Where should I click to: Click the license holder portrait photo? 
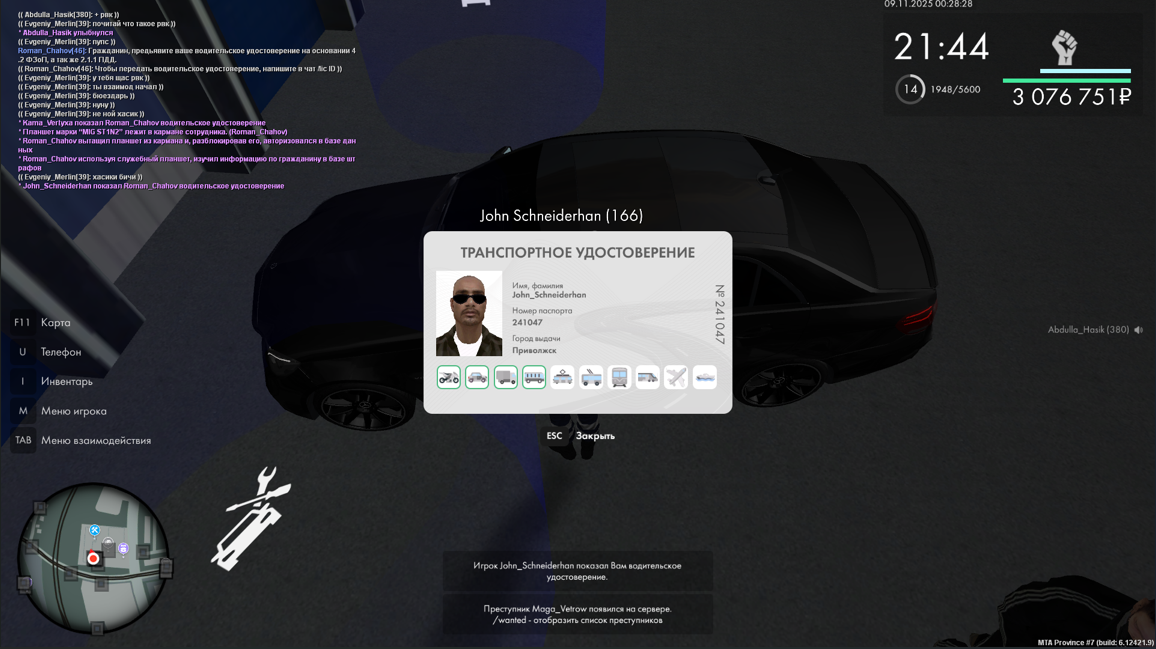(469, 313)
